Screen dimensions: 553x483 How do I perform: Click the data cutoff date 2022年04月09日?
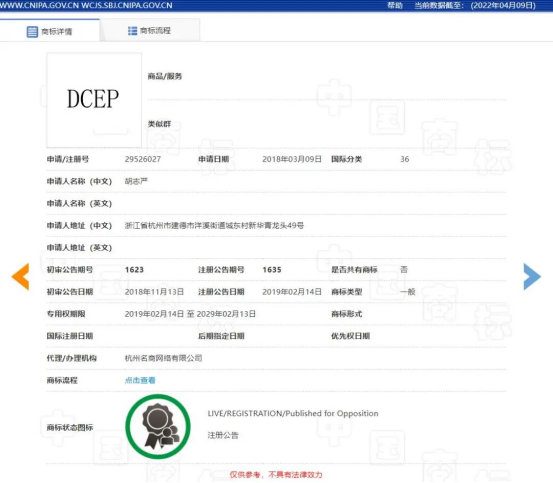(503, 5)
